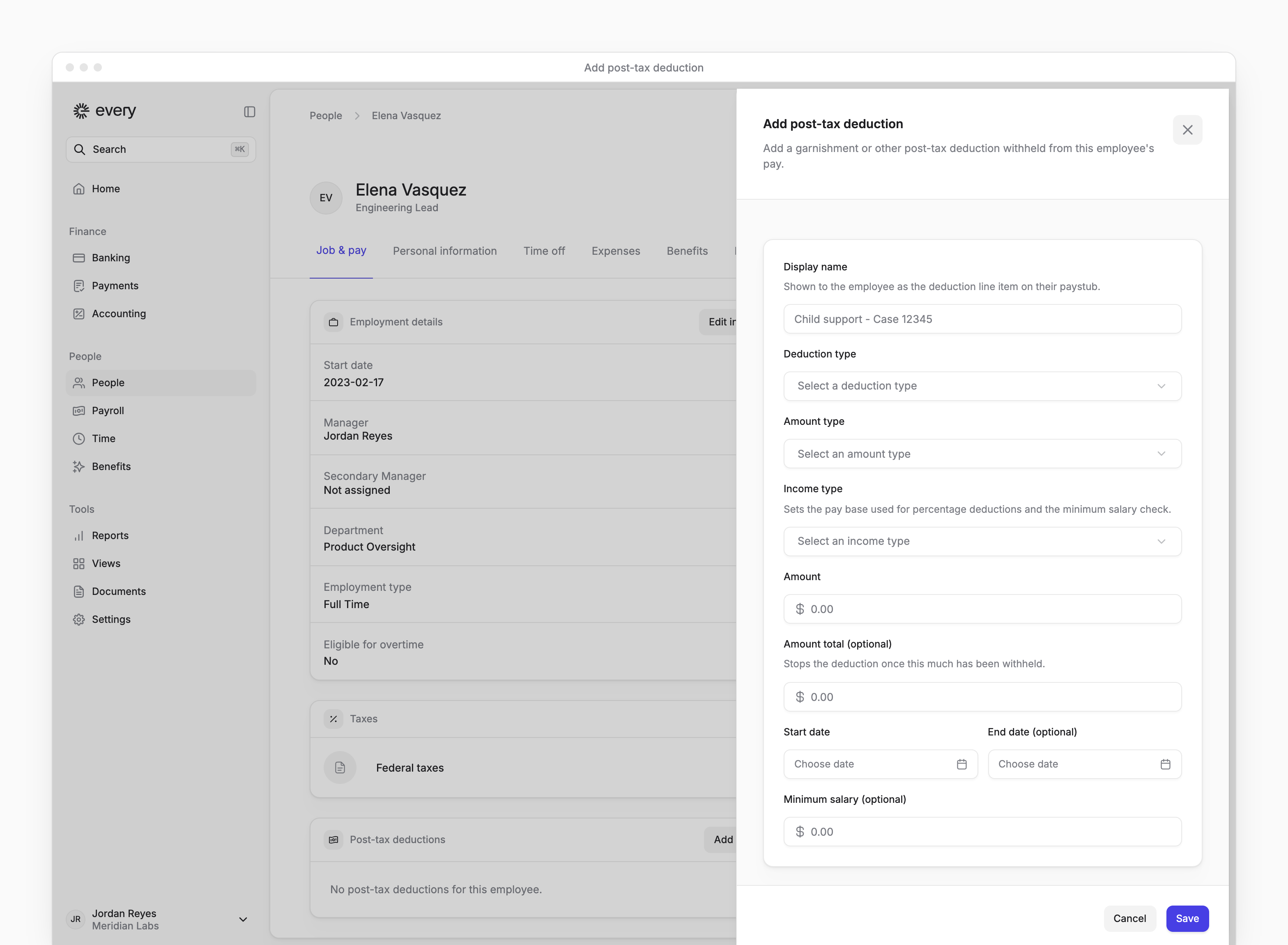Image resolution: width=1288 pixels, height=945 pixels.
Task: Click the People breadcrumb link
Action: 326,115
